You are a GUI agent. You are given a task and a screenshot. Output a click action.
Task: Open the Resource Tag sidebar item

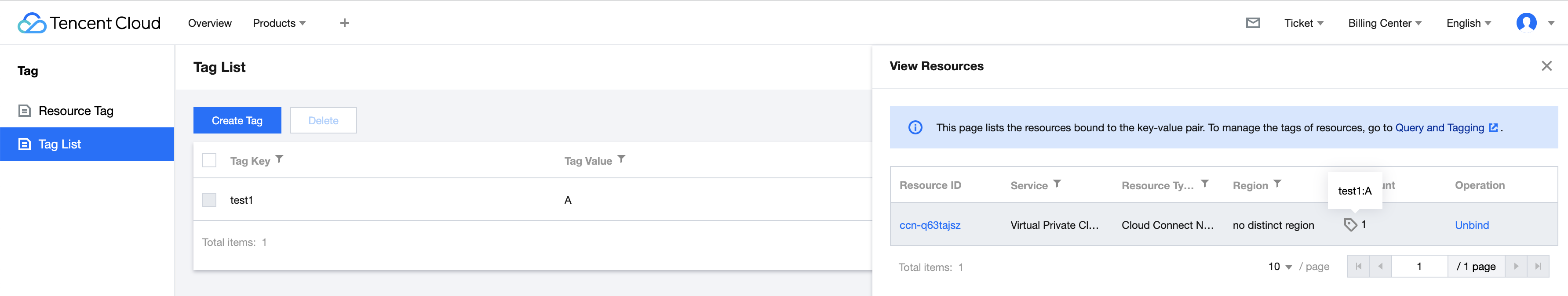76,111
